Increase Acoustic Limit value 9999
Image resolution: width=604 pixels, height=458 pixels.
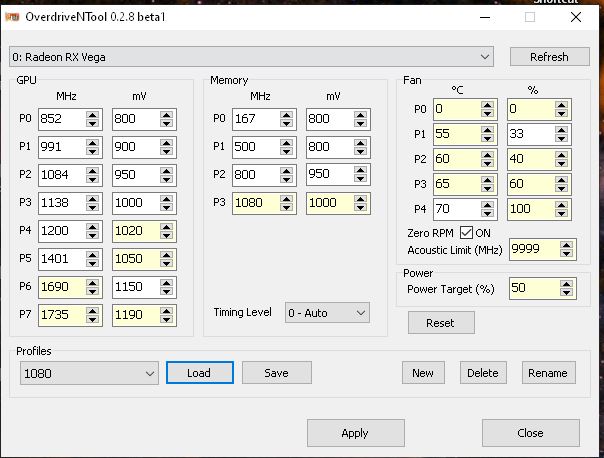566,245
